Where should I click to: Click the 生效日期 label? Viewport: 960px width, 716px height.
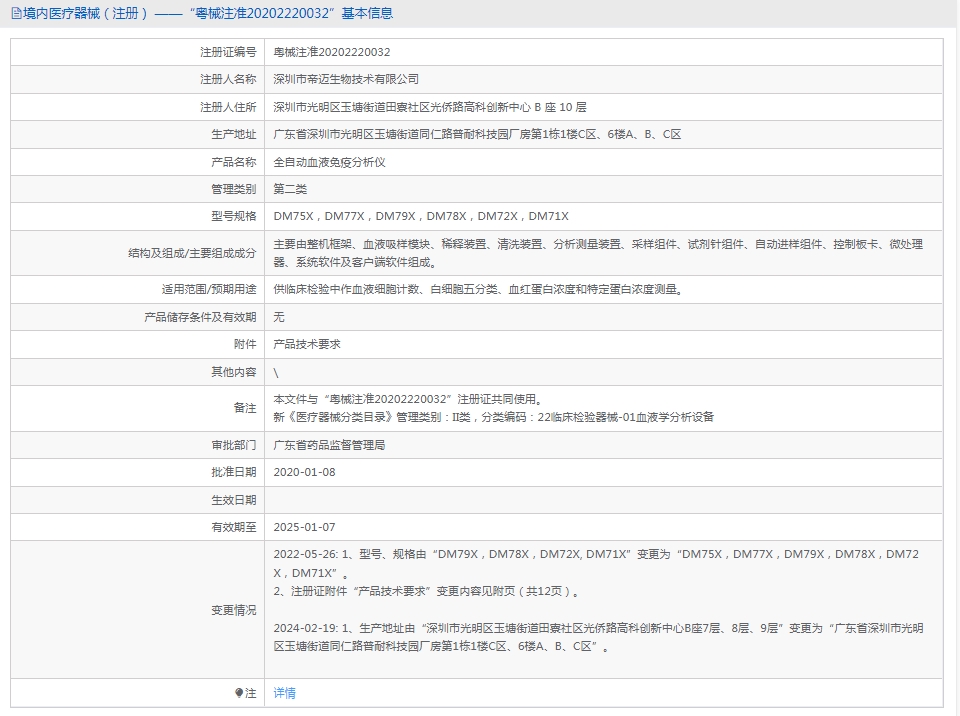[233, 500]
